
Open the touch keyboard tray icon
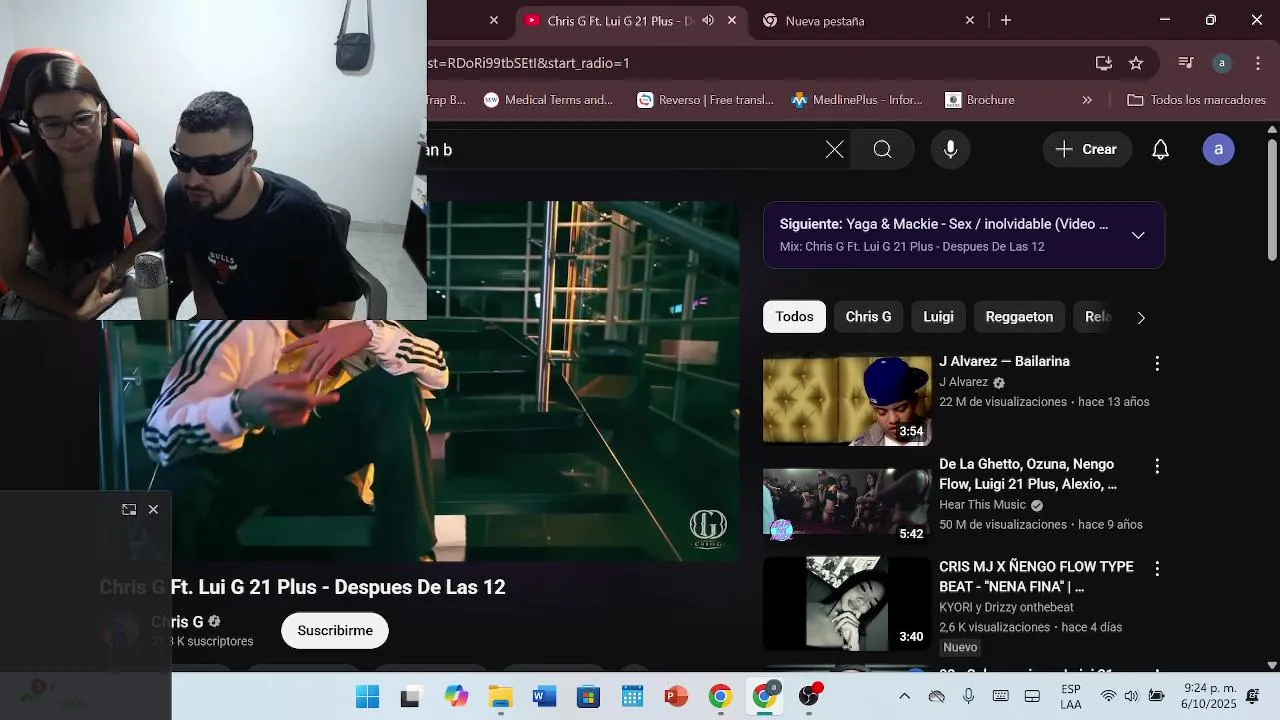(x=1000, y=696)
